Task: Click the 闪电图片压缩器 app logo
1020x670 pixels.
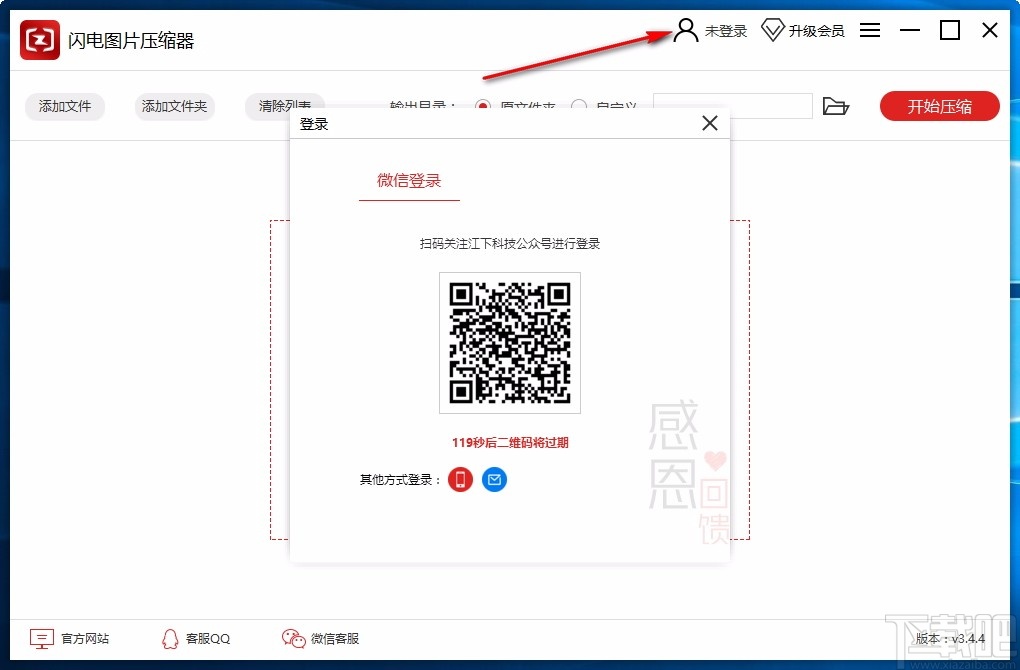Action: pos(40,40)
